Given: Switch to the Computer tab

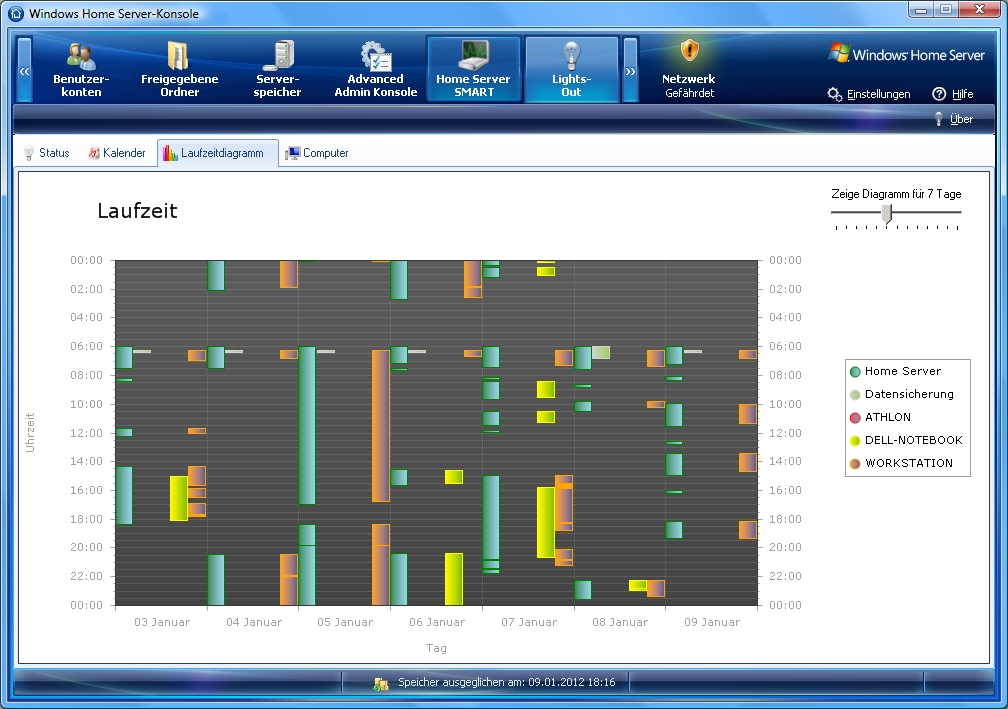Looking at the screenshot, I should (x=317, y=153).
